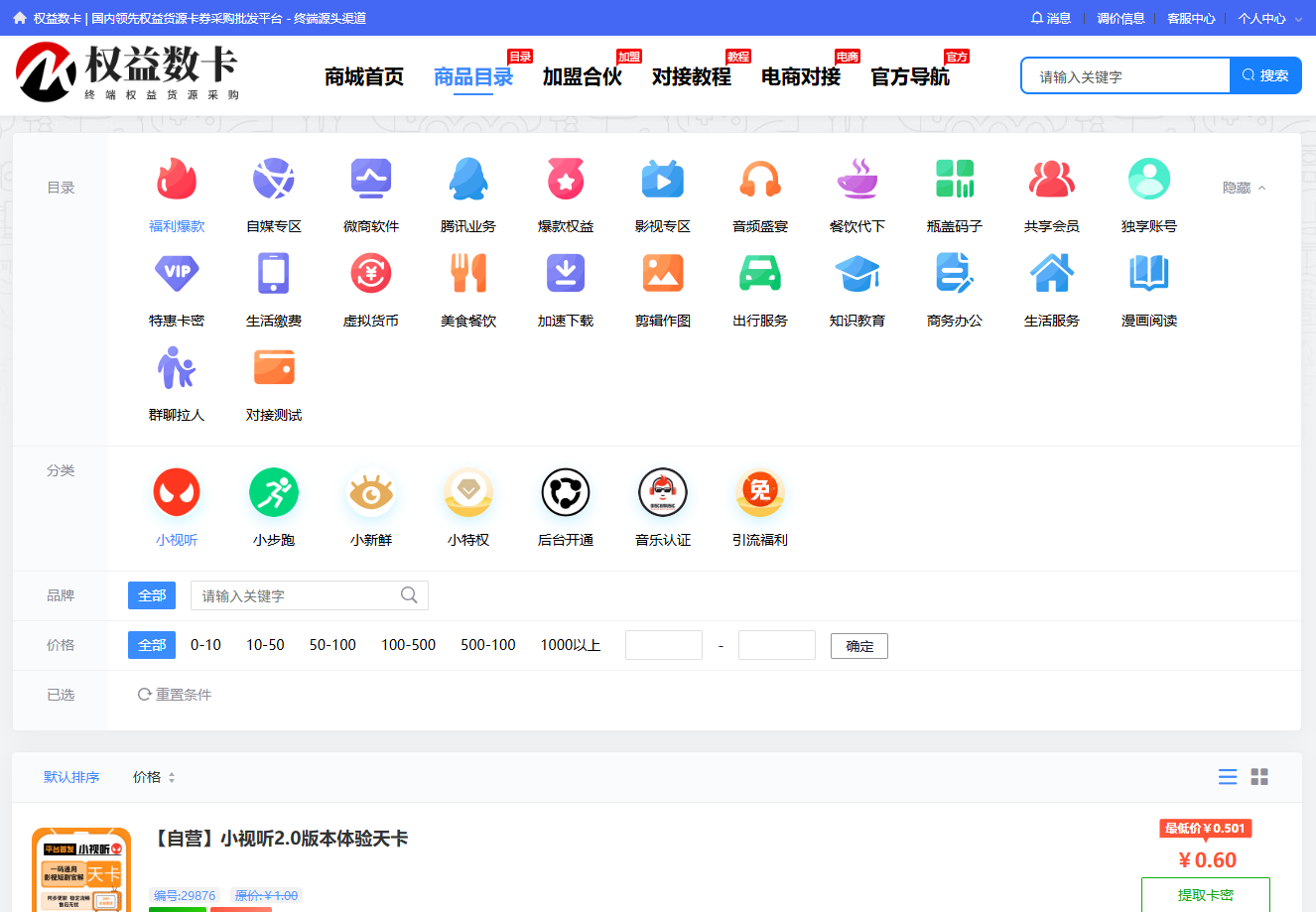Click 重置条件 to reset filters
This screenshot has height=912, width=1316.
click(175, 695)
